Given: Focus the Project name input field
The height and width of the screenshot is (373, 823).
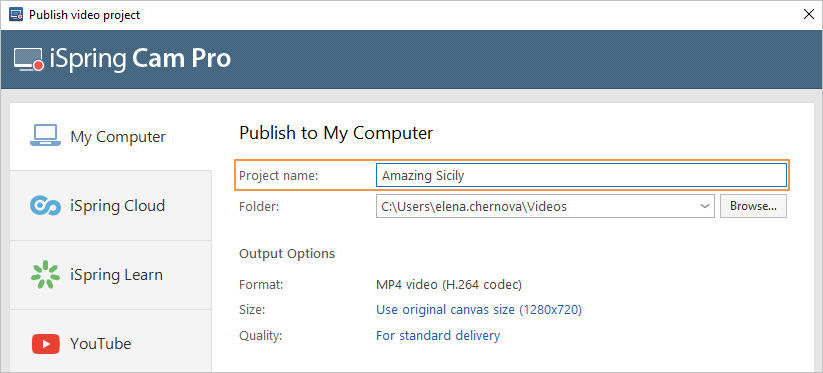Looking at the screenshot, I should tap(581, 175).
